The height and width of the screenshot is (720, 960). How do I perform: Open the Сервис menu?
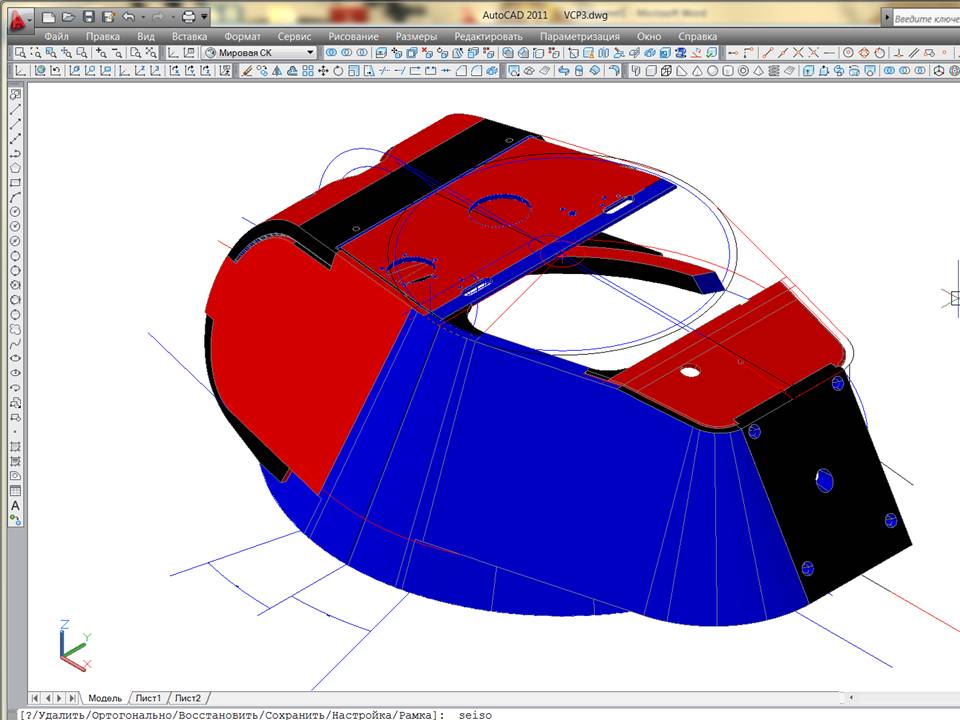(x=294, y=36)
